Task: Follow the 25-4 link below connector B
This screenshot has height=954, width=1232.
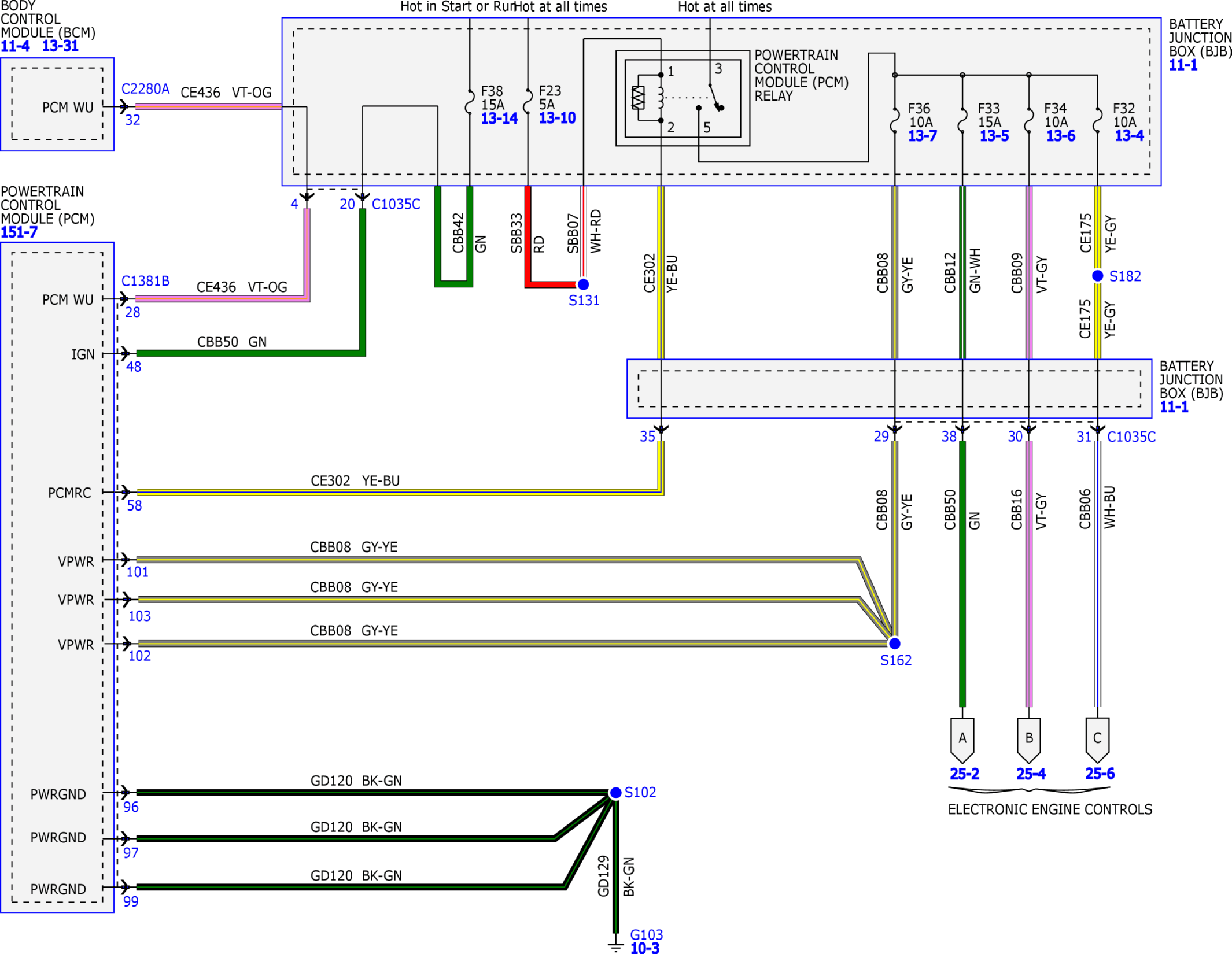Action: click(1031, 774)
